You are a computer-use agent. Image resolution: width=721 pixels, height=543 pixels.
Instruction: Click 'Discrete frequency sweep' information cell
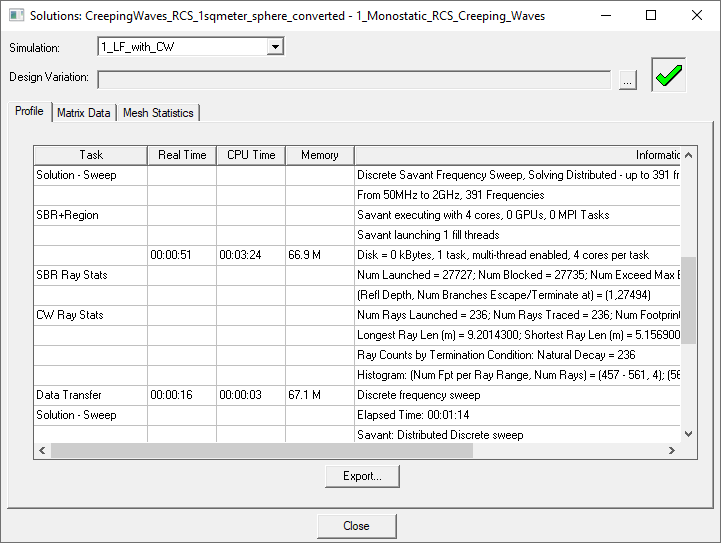point(517,395)
